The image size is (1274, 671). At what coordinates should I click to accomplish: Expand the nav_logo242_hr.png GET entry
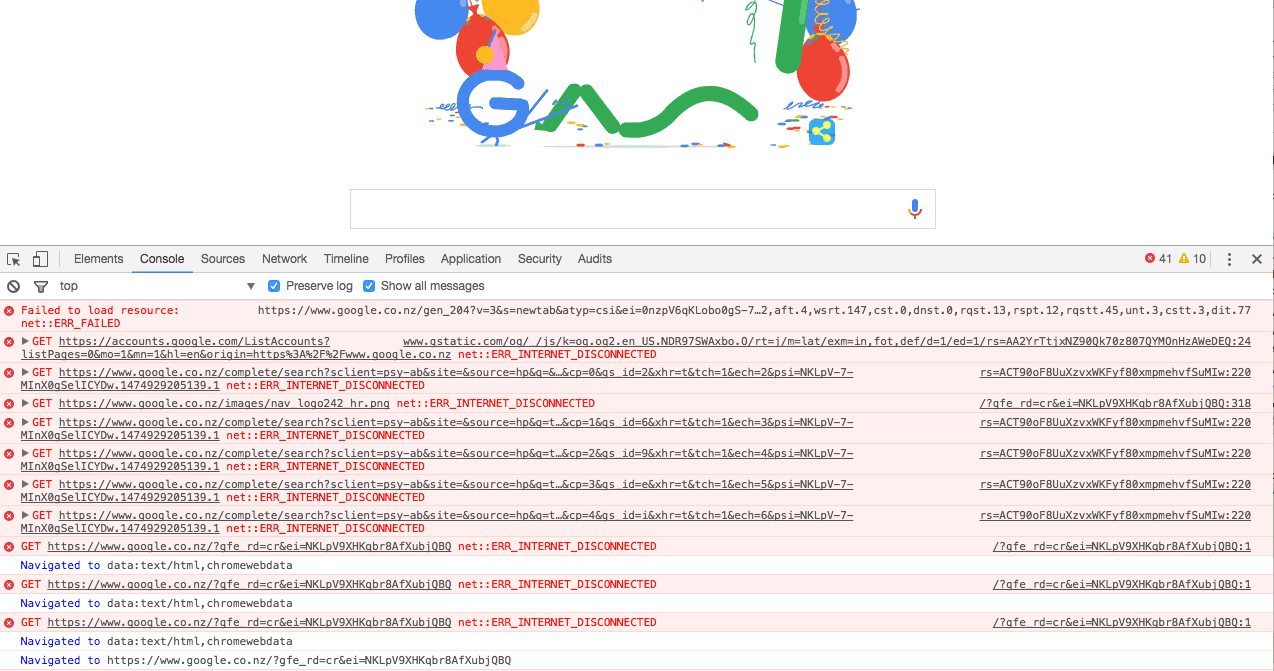[26, 404]
